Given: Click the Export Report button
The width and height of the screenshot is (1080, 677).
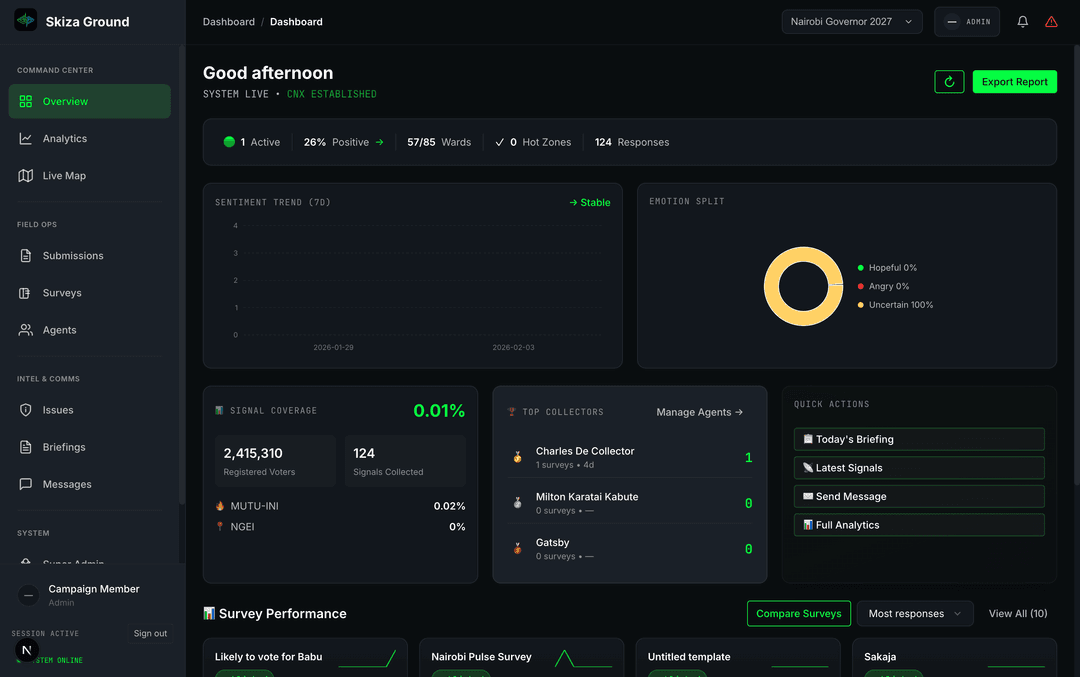Looking at the screenshot, I should 1014,81.
